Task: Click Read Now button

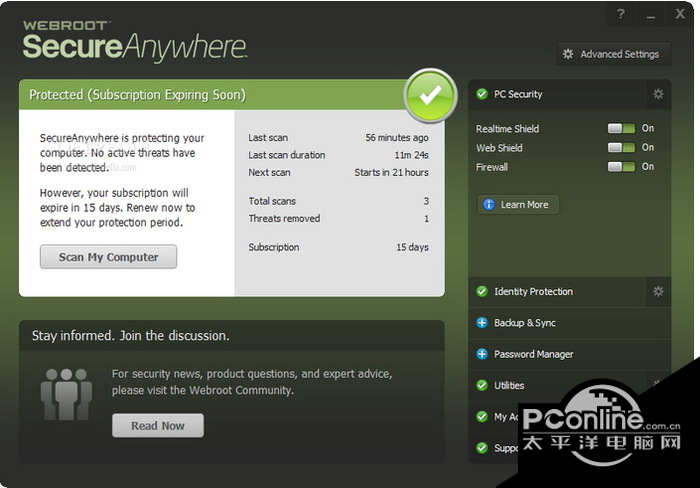Action: [158, 425]
